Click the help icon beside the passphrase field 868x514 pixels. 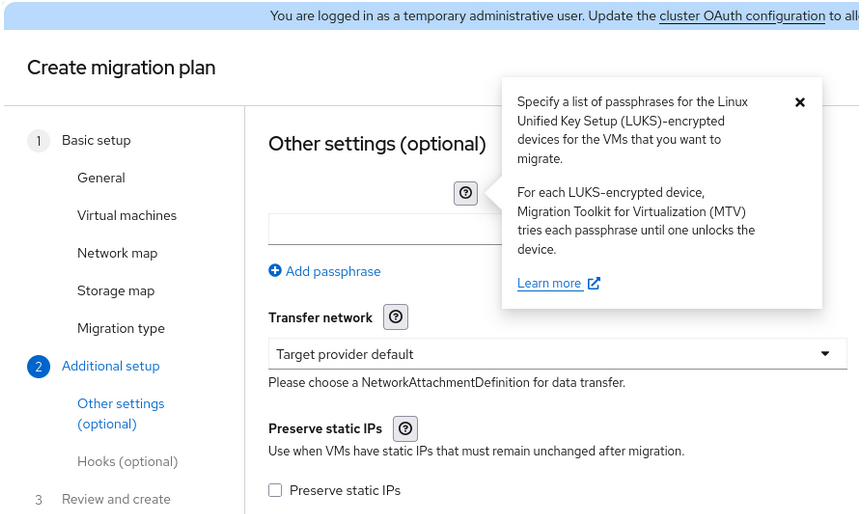click(465, 193)
